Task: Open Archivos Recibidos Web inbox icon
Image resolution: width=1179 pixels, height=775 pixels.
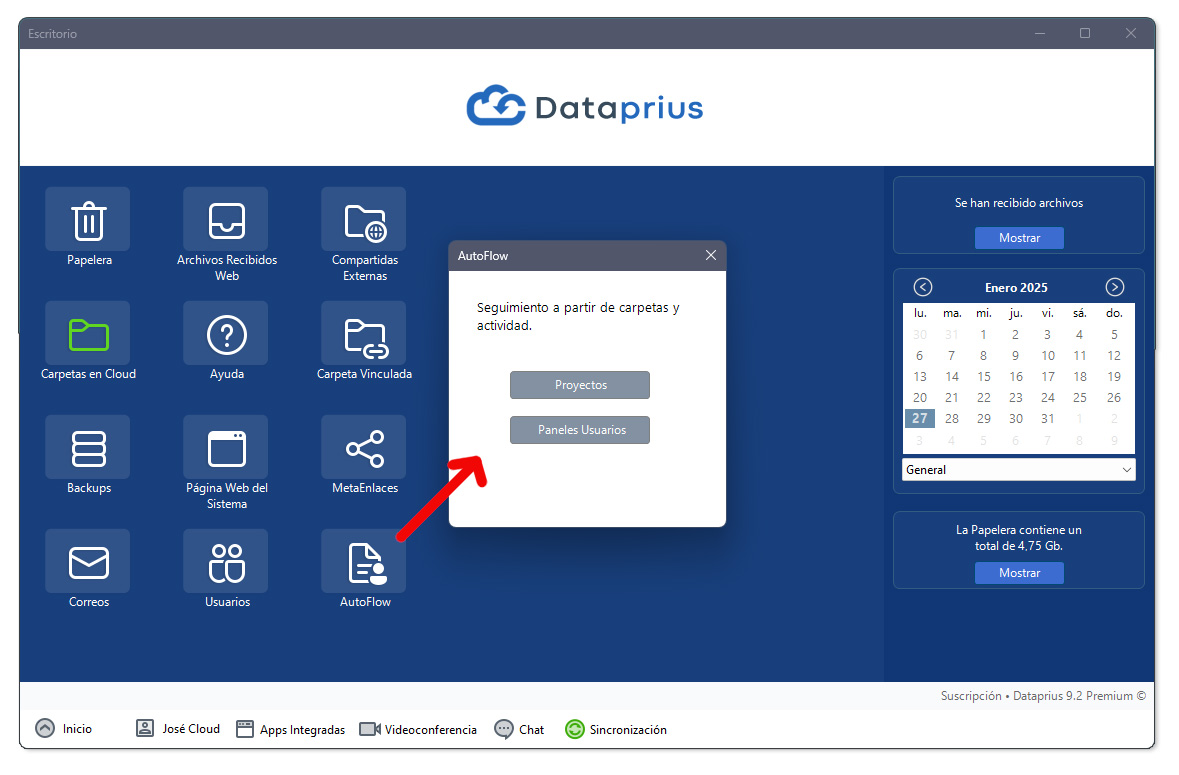Action: (x=226, y=219)
